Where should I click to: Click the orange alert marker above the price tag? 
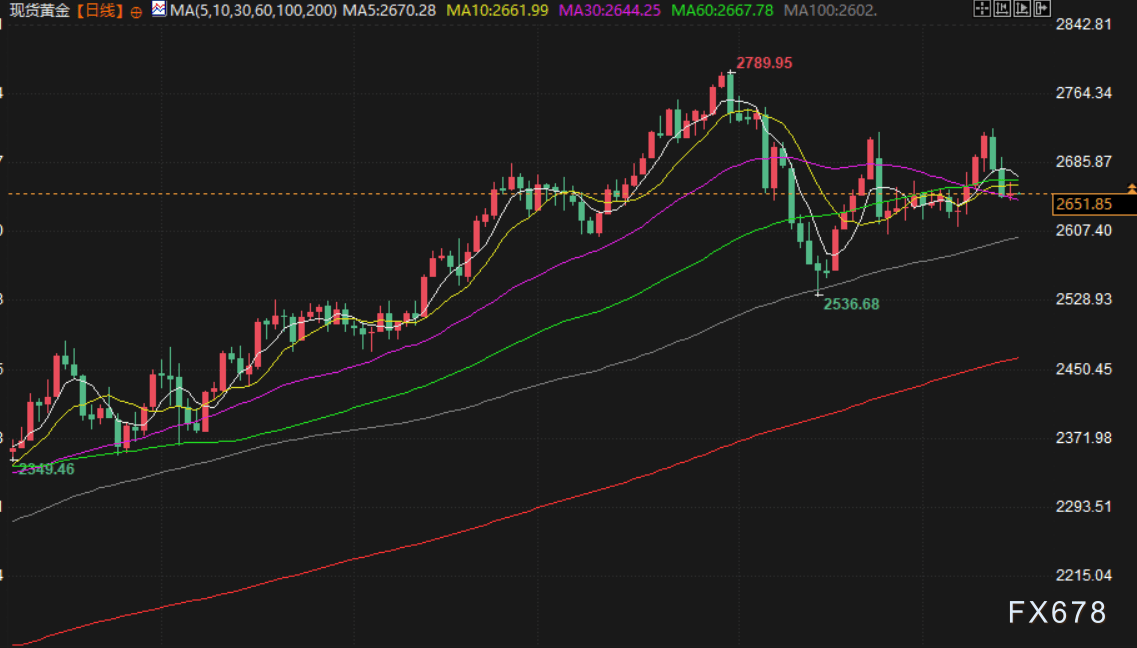1131,188
